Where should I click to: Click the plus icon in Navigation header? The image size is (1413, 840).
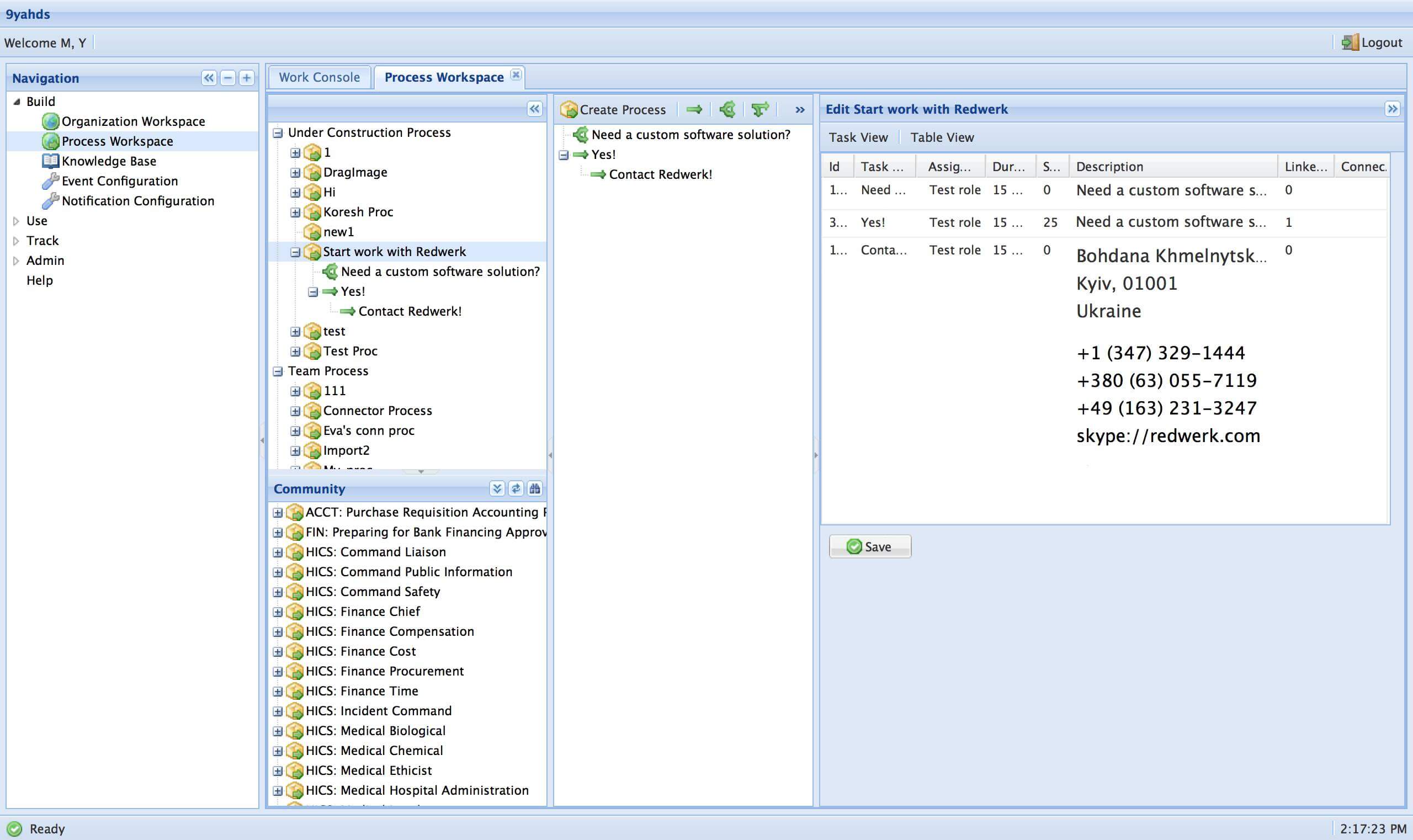246,78
